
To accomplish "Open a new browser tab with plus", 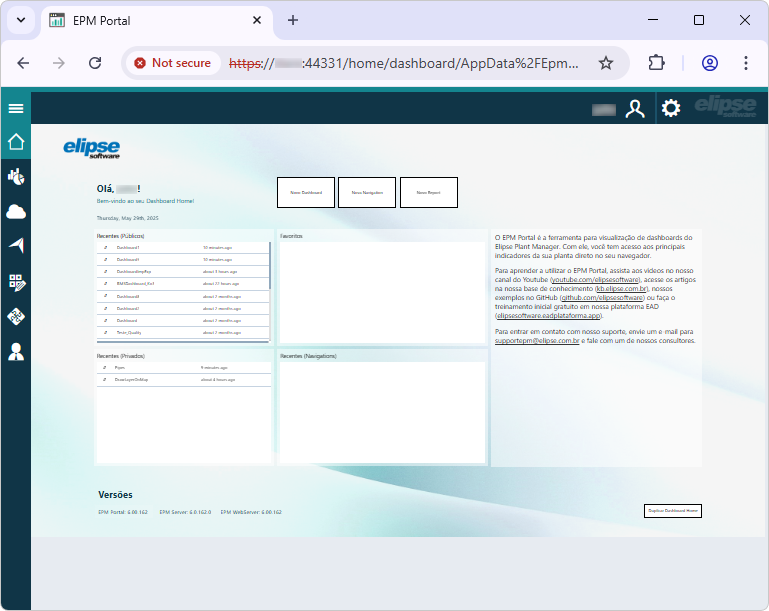I will (x=293, y=20).
